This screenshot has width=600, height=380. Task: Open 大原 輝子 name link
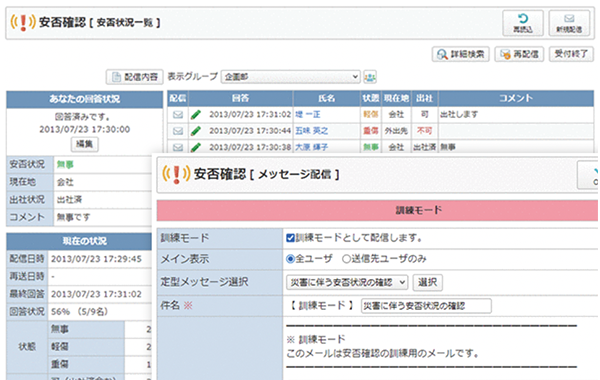[x=311, y=147]
